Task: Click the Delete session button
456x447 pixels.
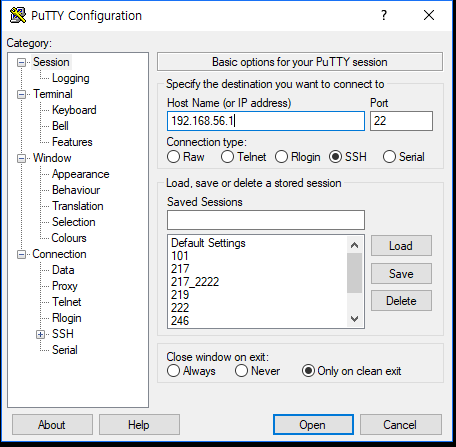Action: 401,301
